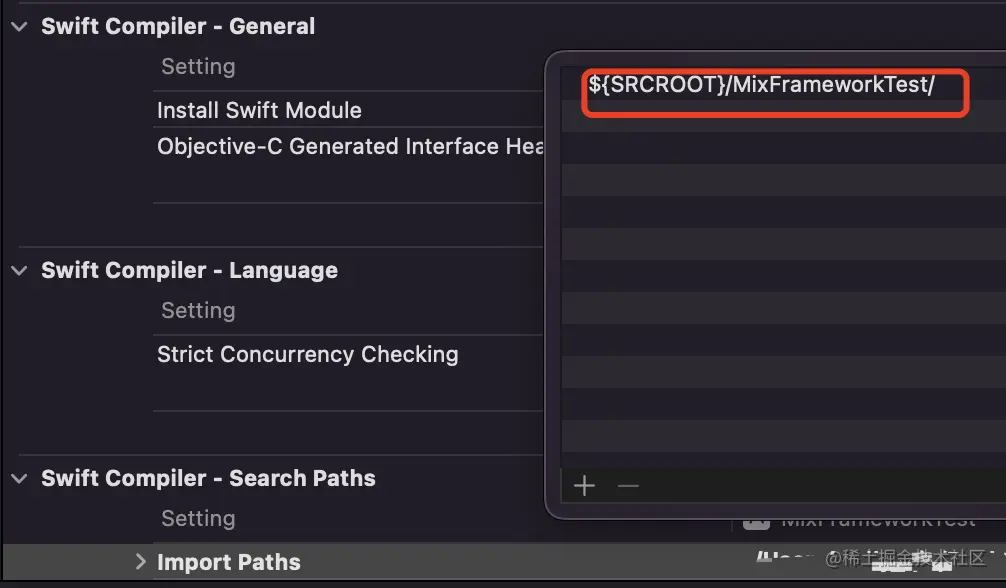Select the ${SRCROOT}/MixFrameworkTest/ path entry
The image size is (1006, 588).
coord(762,85)
